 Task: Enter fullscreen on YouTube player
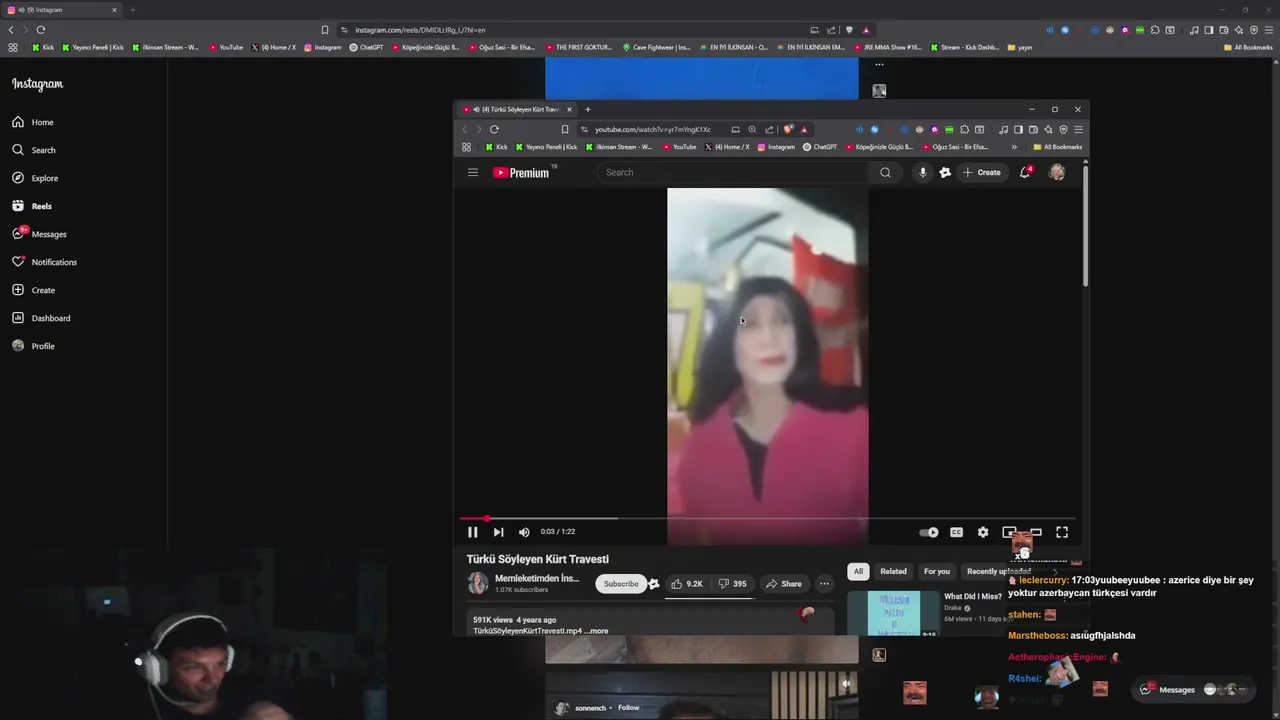coord(1062,532)
